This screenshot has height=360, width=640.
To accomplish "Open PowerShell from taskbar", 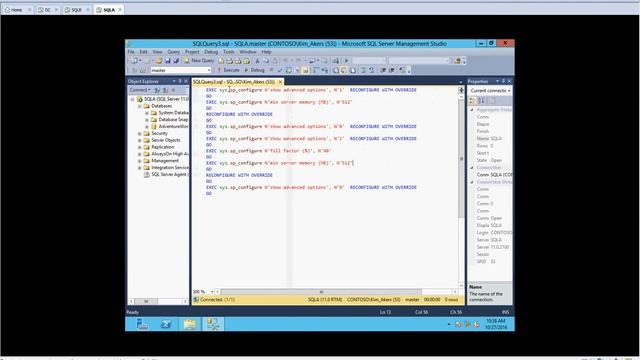I will 166,324.
